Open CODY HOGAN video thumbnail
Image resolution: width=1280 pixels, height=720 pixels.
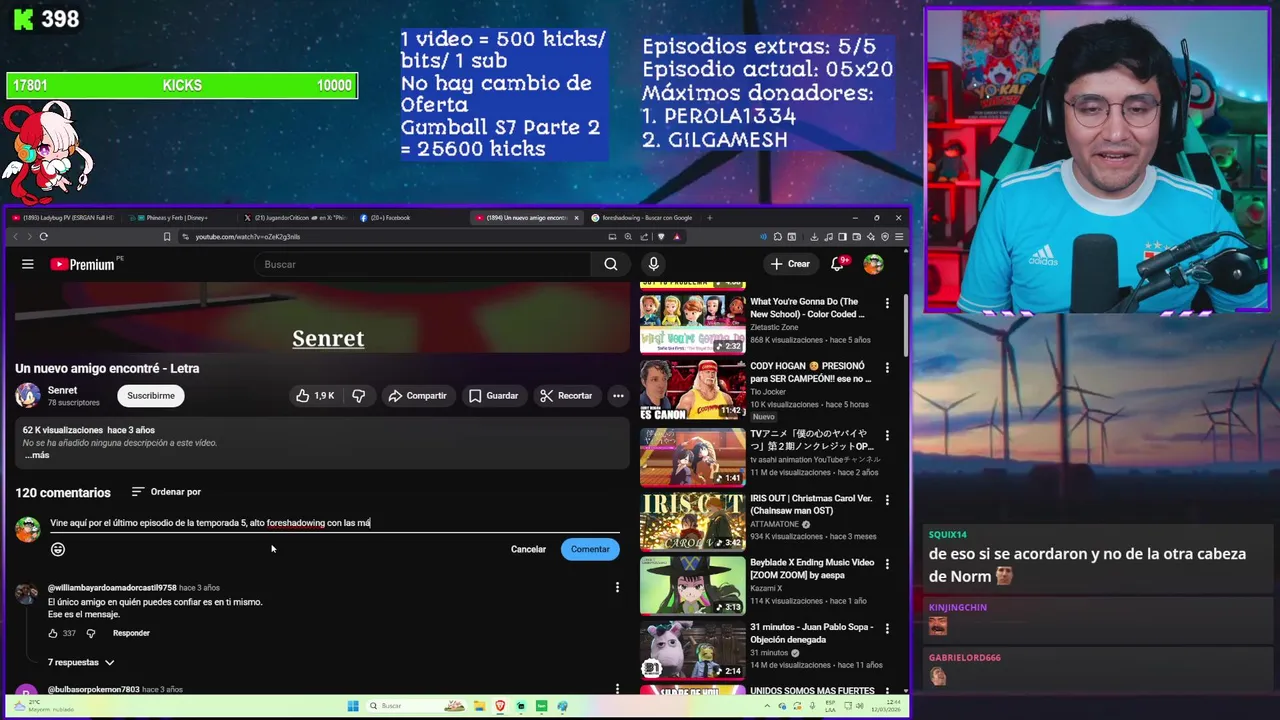[x=692, y=390]
